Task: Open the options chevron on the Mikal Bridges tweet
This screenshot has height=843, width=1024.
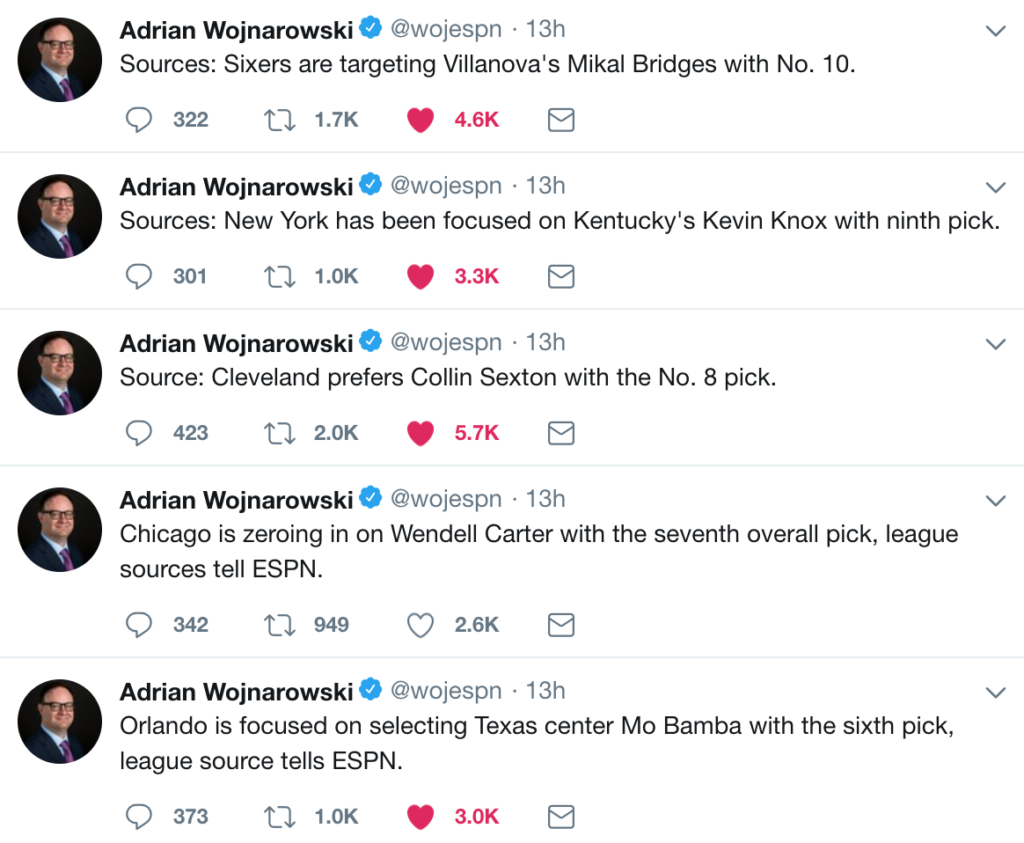Action: coord(995,31)
